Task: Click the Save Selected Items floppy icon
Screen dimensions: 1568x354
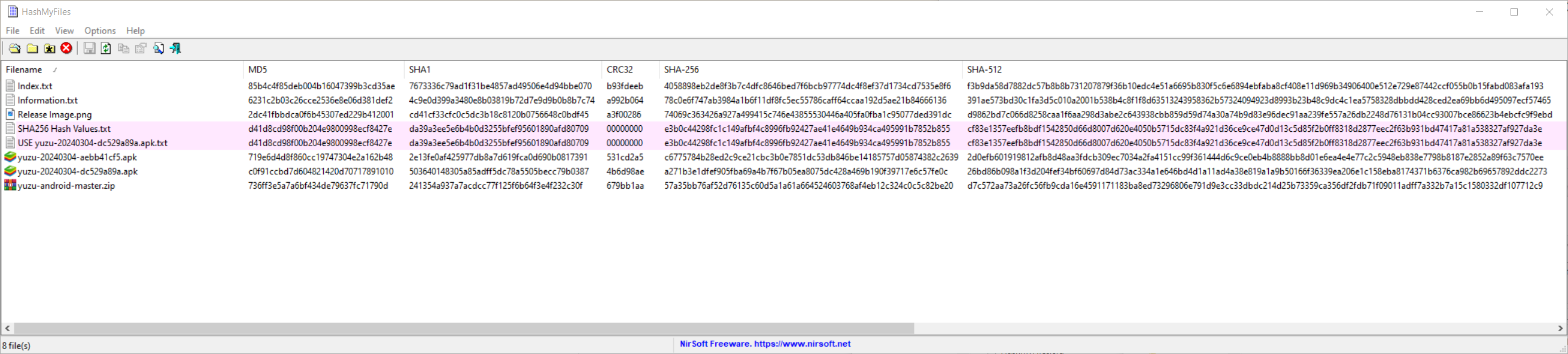Action: click(x=90, y=48)
